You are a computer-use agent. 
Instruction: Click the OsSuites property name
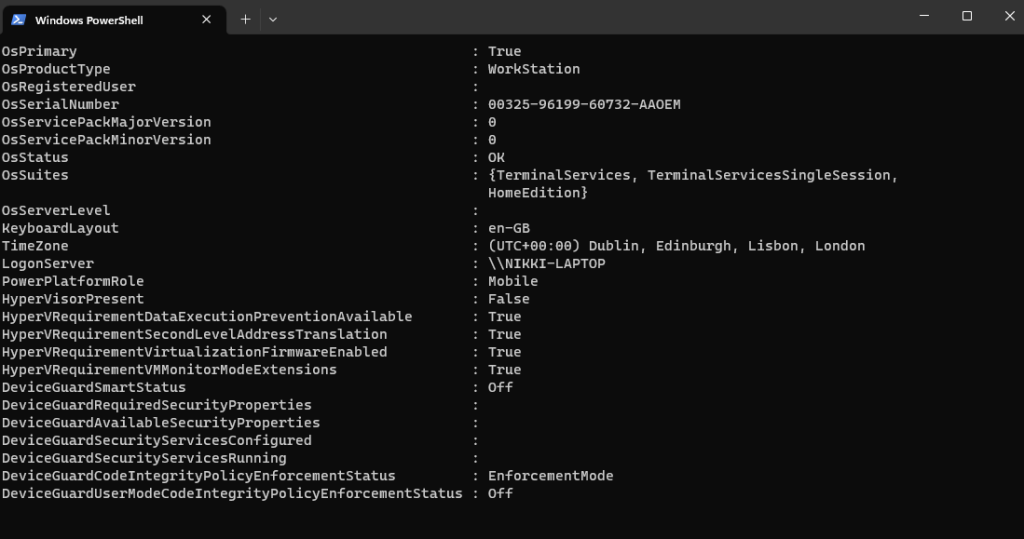coord(35,175)
